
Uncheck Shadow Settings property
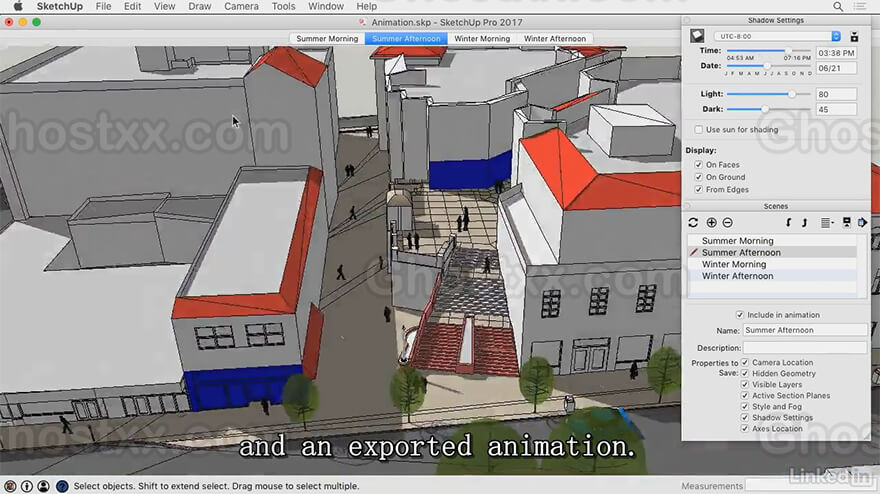coord(745,418)
